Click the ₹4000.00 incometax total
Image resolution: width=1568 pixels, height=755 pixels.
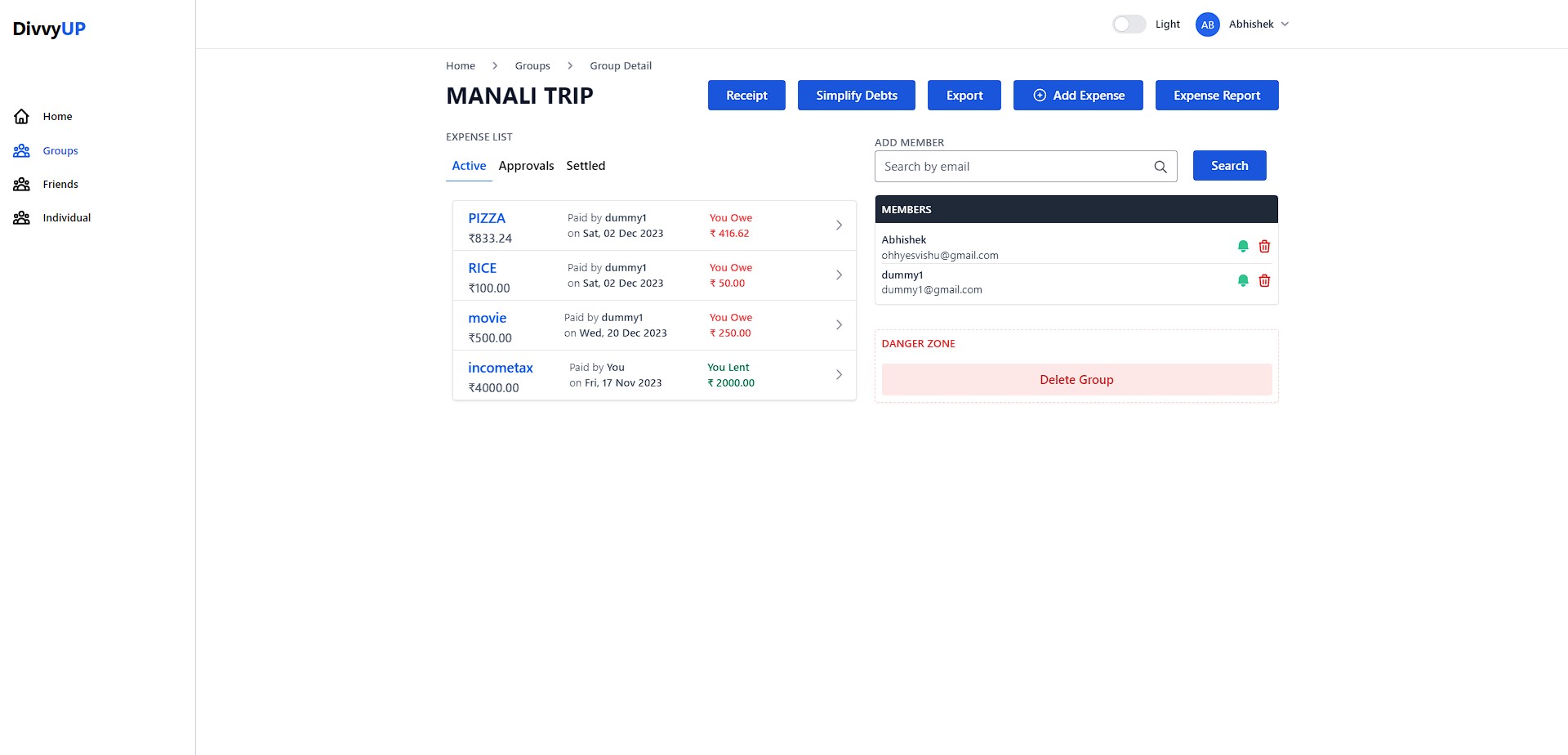point(493,388)
